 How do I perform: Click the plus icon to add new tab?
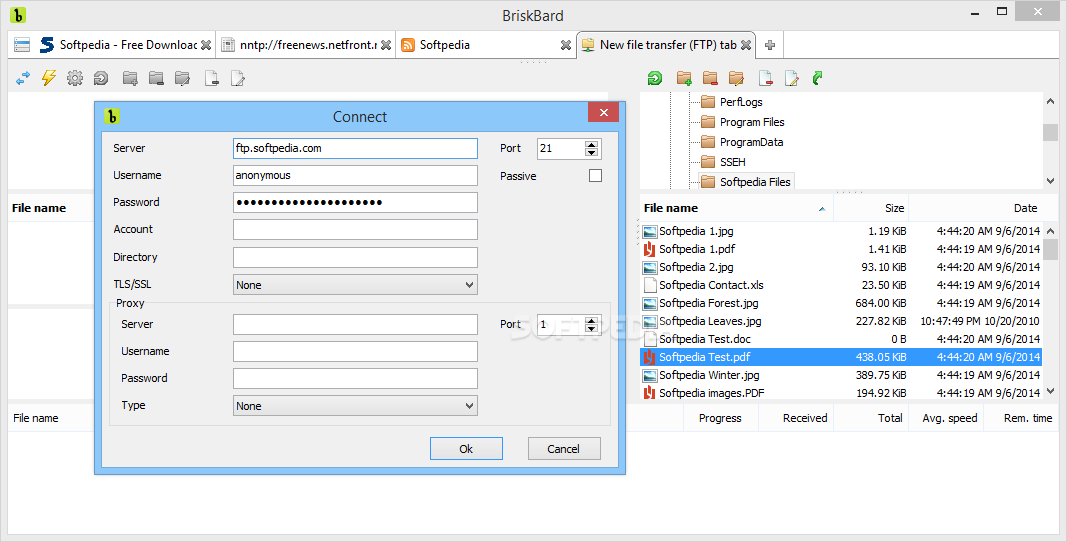pyautogui.click(x=770, y=45)
